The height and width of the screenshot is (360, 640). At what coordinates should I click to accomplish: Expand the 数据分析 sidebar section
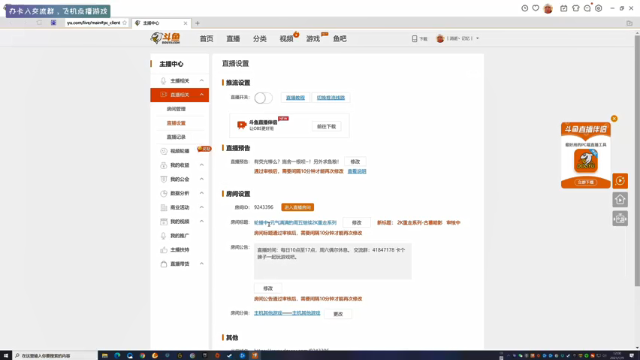click(x=202, y=193)
